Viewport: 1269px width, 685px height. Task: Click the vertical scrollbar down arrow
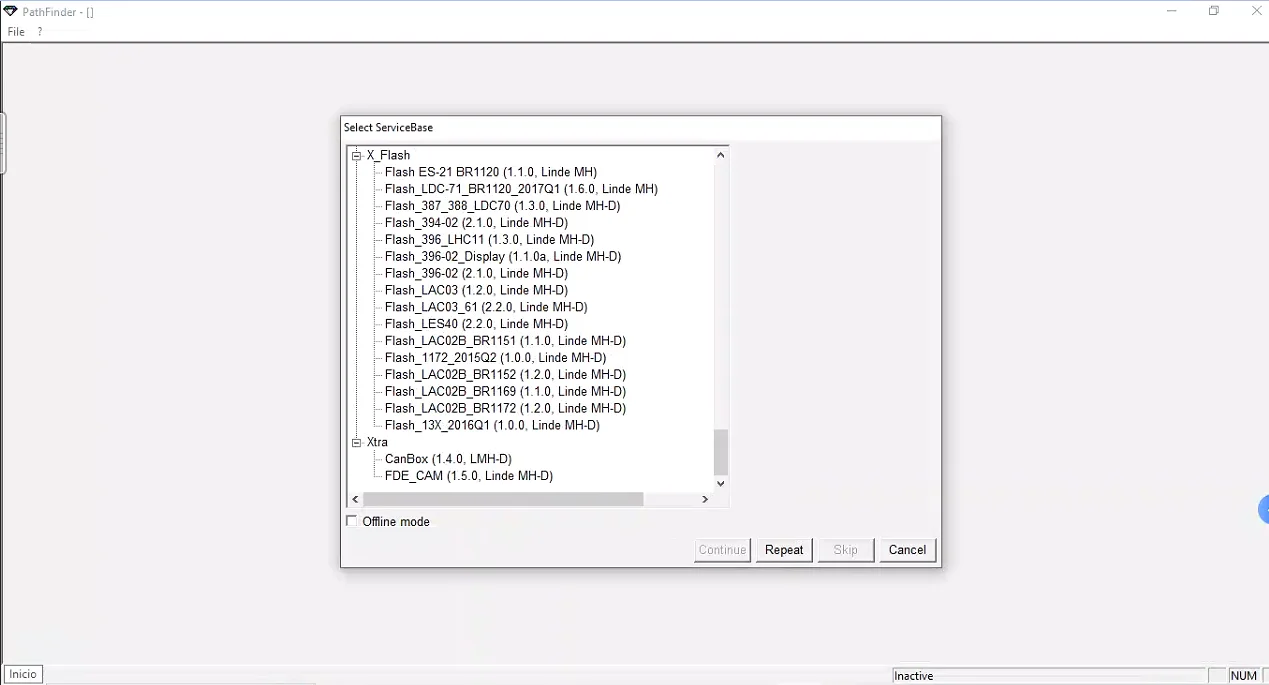[x=721, y=484]
